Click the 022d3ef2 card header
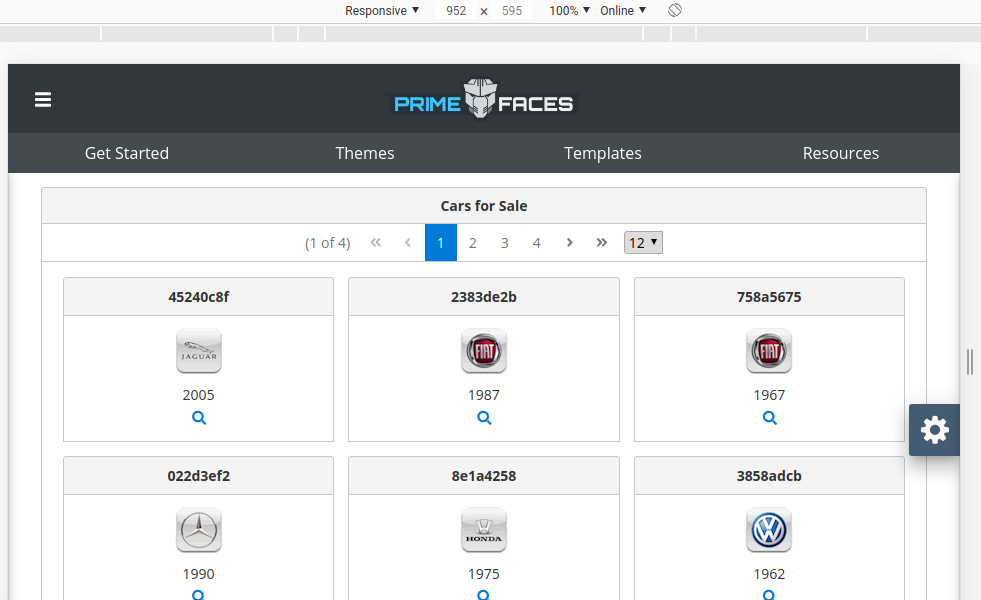Viewport: 981px width, 600px height. [198, 475]
